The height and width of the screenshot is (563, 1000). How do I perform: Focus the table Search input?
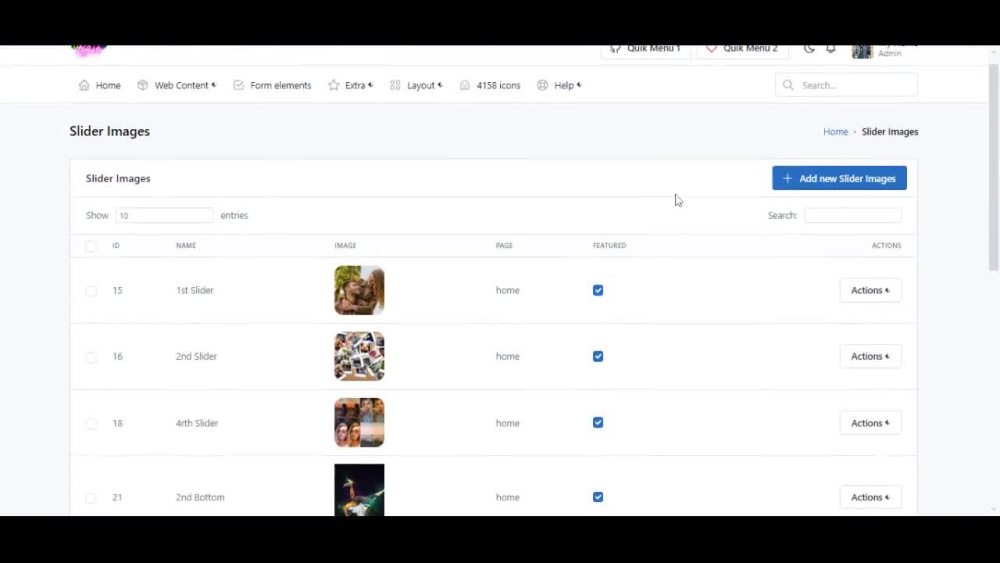[853, 216]
